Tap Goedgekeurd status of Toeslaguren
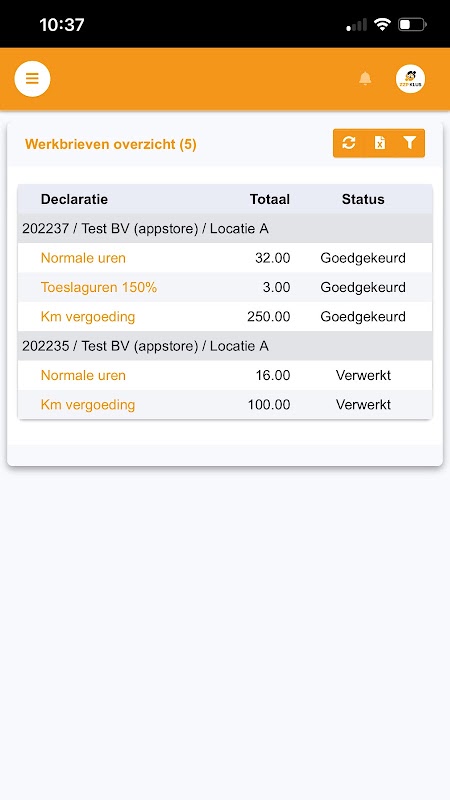Image resolution: width=450 pixels, height=800 pixels. [x=363, y=287]
